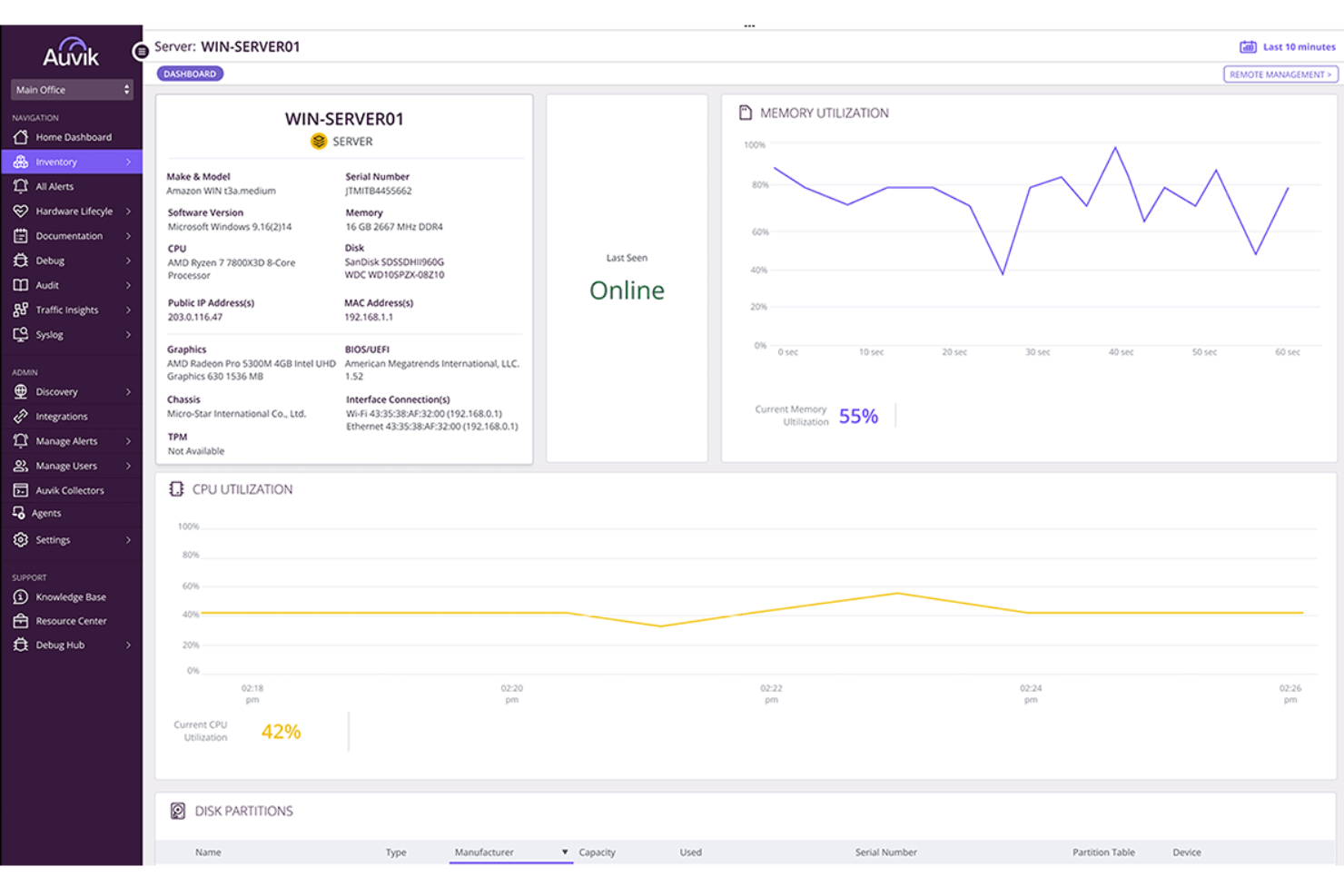Screen dimensions: 1344x896
Task: Open the Main Office site selector
Action: [x=71, y=89]
